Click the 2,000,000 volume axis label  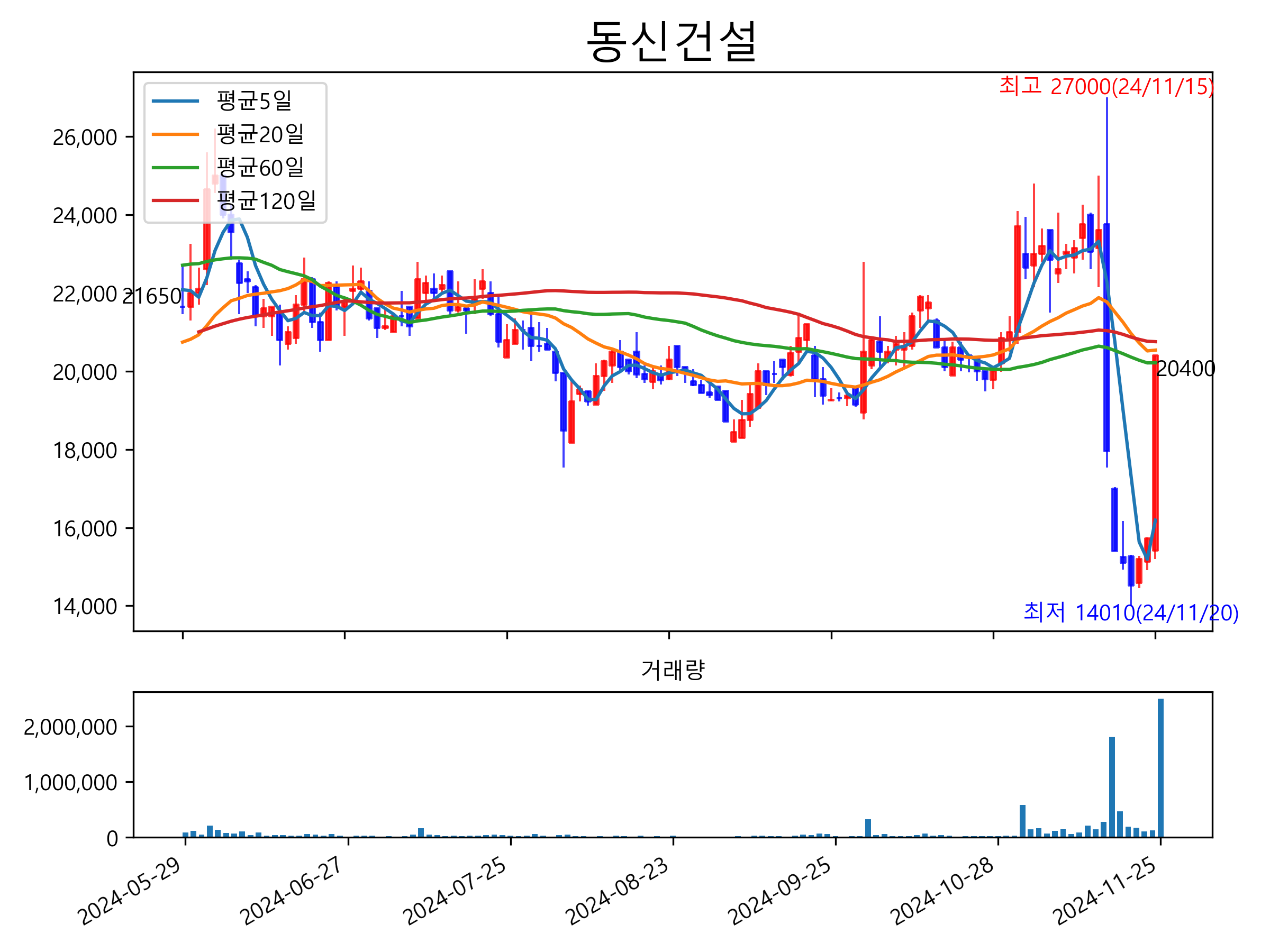tap(70, 727)
